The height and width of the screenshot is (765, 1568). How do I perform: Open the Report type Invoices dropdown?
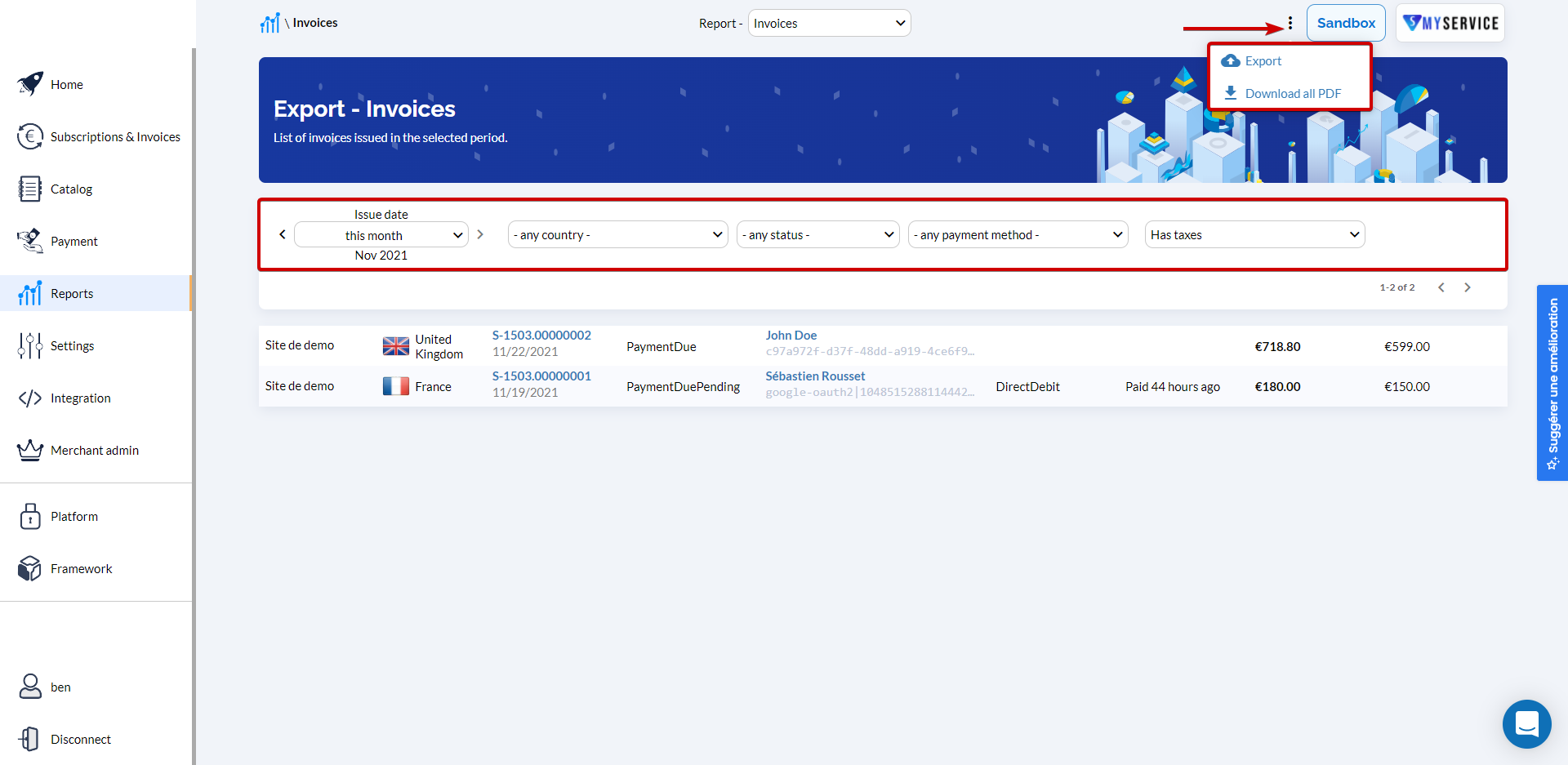tap(829, 23)
